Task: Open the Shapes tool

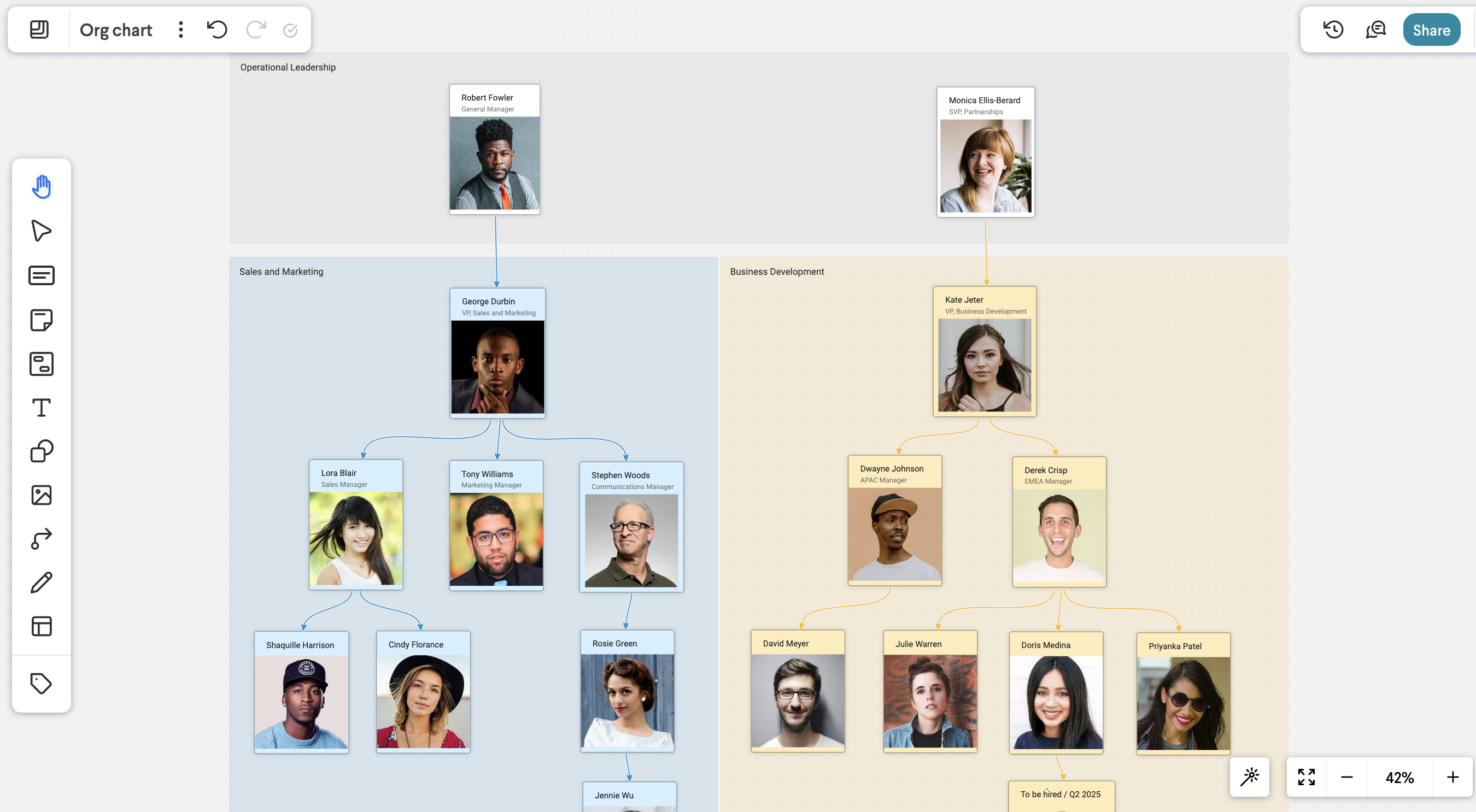Action: [40, 451]
